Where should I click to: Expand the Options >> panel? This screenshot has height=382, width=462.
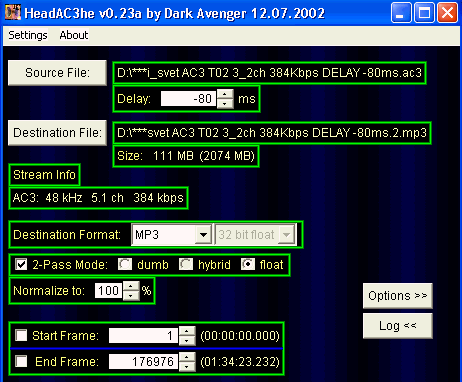[x=398, y=296]
